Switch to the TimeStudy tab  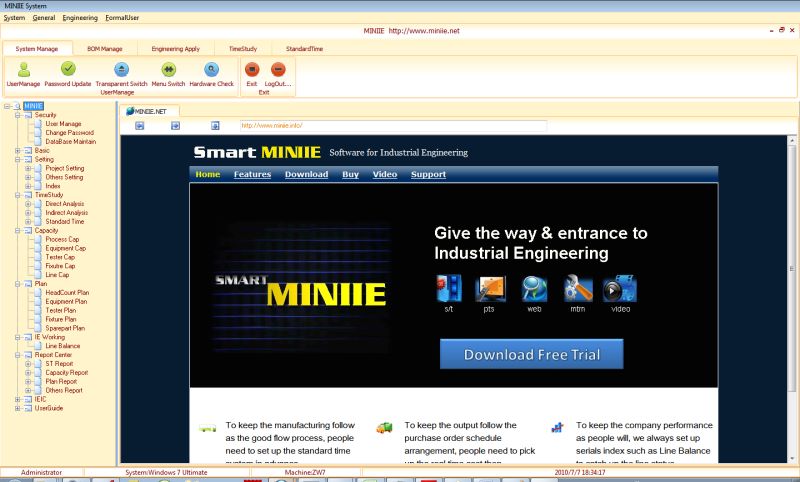(243, 49)
